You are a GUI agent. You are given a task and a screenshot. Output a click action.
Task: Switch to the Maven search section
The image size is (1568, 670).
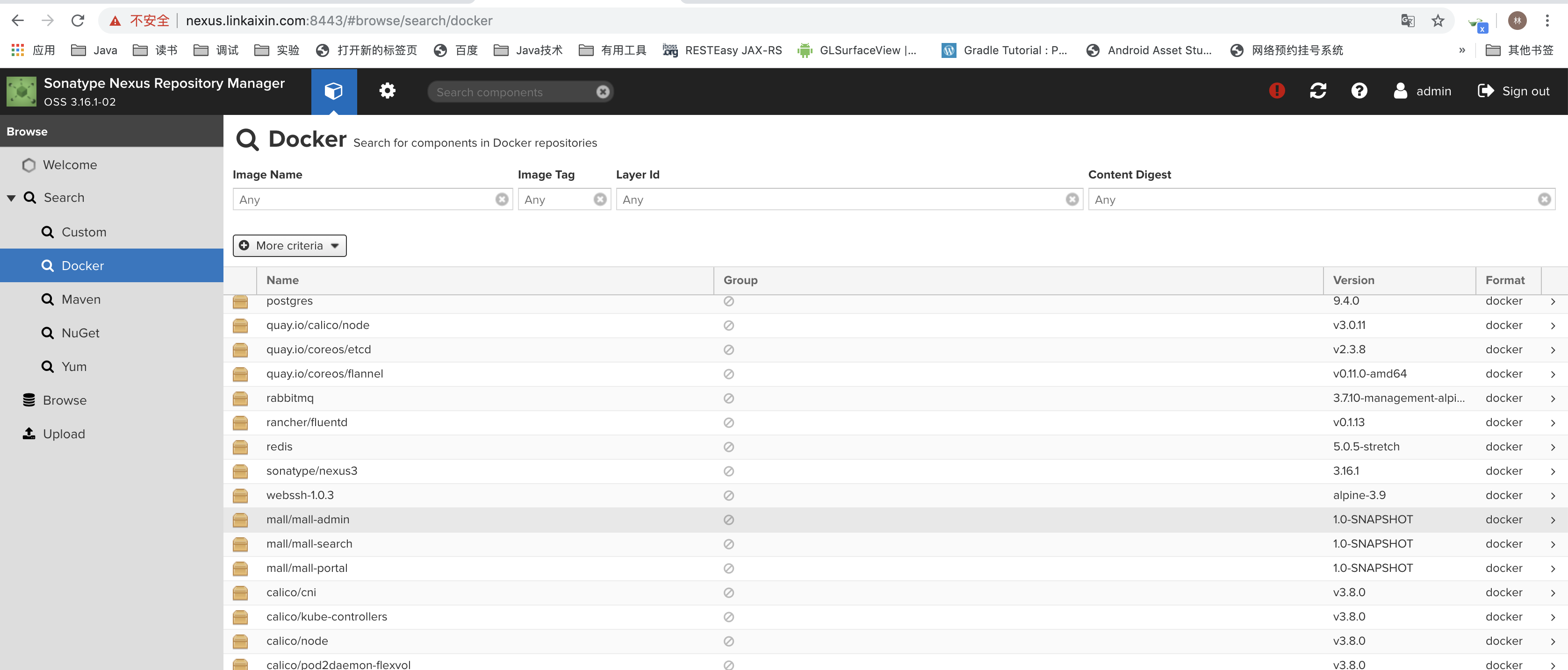click(x=80, y=299)
